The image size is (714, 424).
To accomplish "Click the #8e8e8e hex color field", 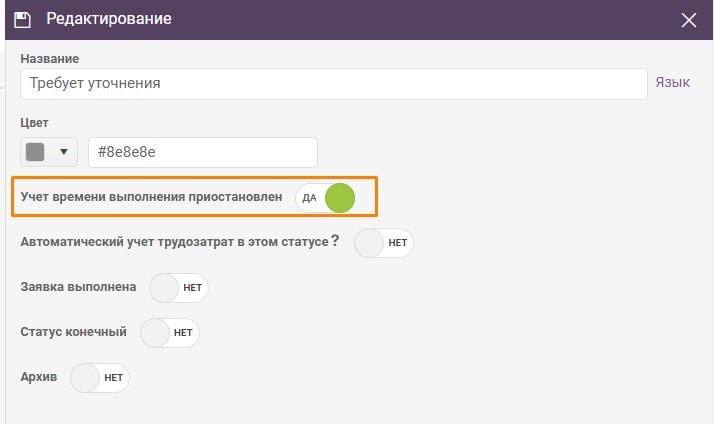I will pos(203,152).
